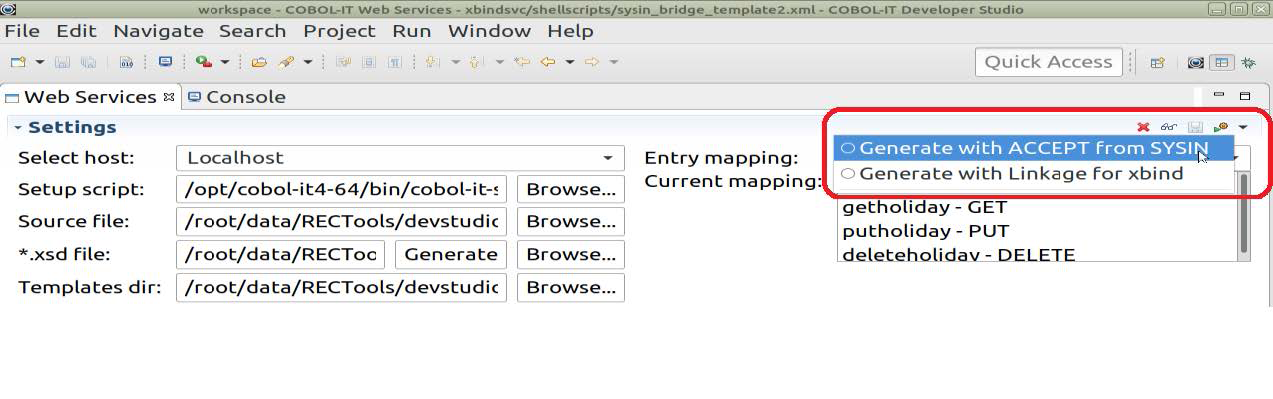The width and height of the screenshot is (1273, 399).
Task: Click the Open Perspective icon
Action: pyautogui.click(x=1157, y=62)
